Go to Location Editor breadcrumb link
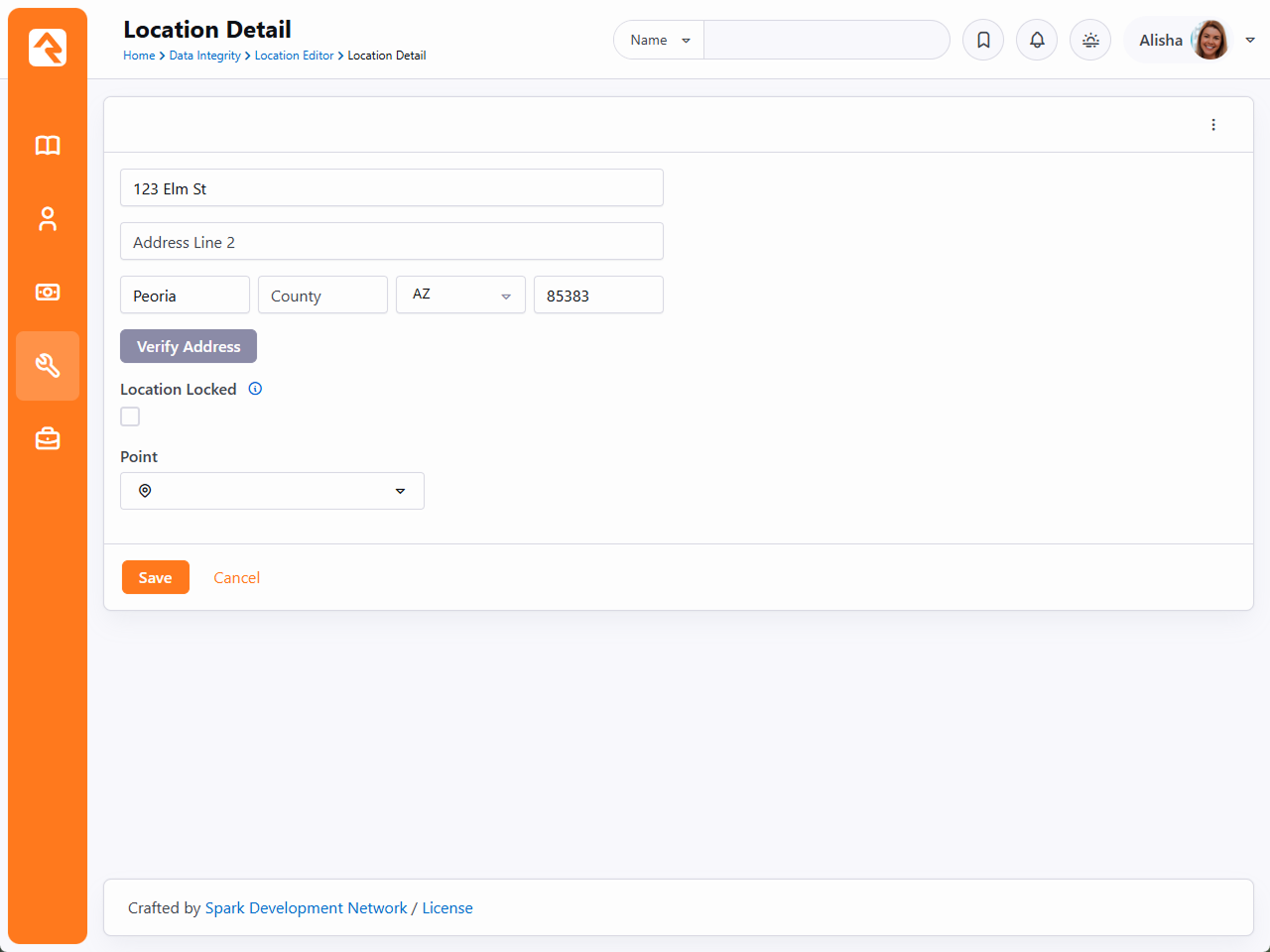Screen dimensions: 1270x952 point(294,56)
